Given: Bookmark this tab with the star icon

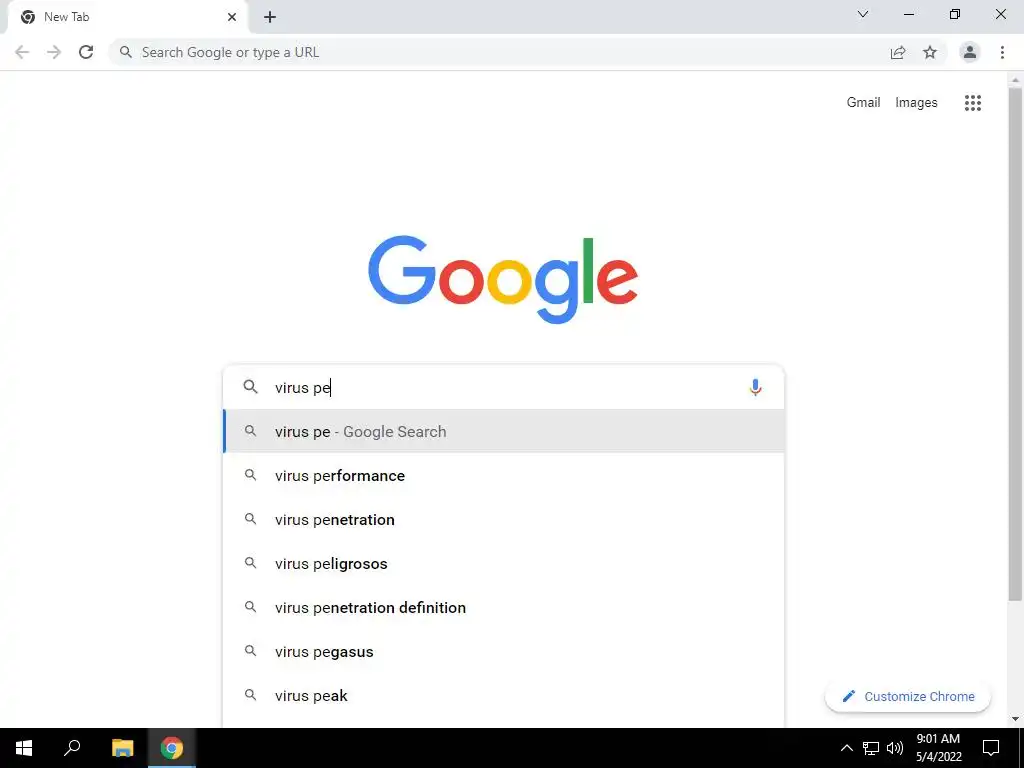Looking at the screenshot, I should pyautogui.click(x=930, y=52).
